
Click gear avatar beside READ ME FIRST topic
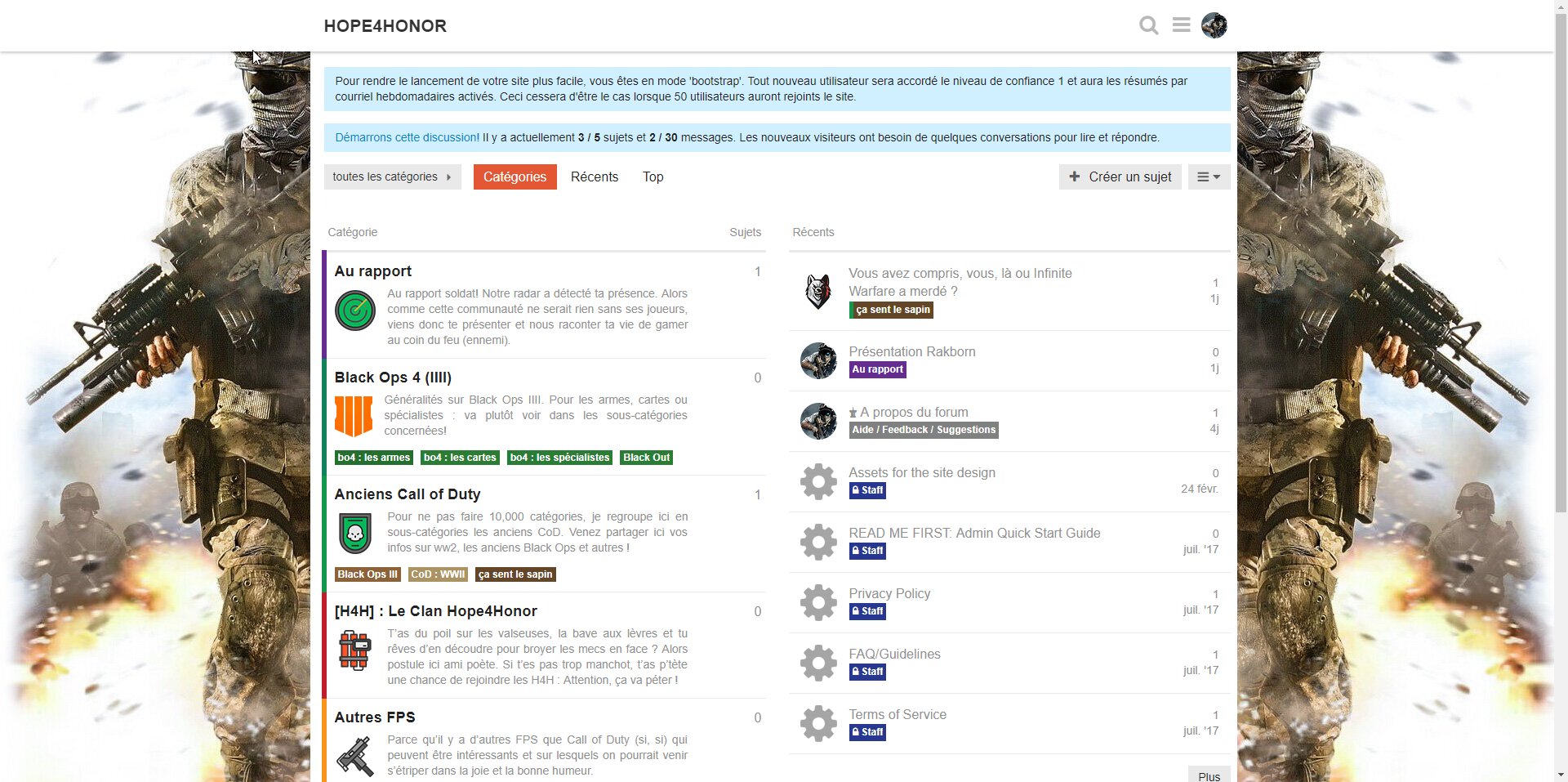[818, 542]
